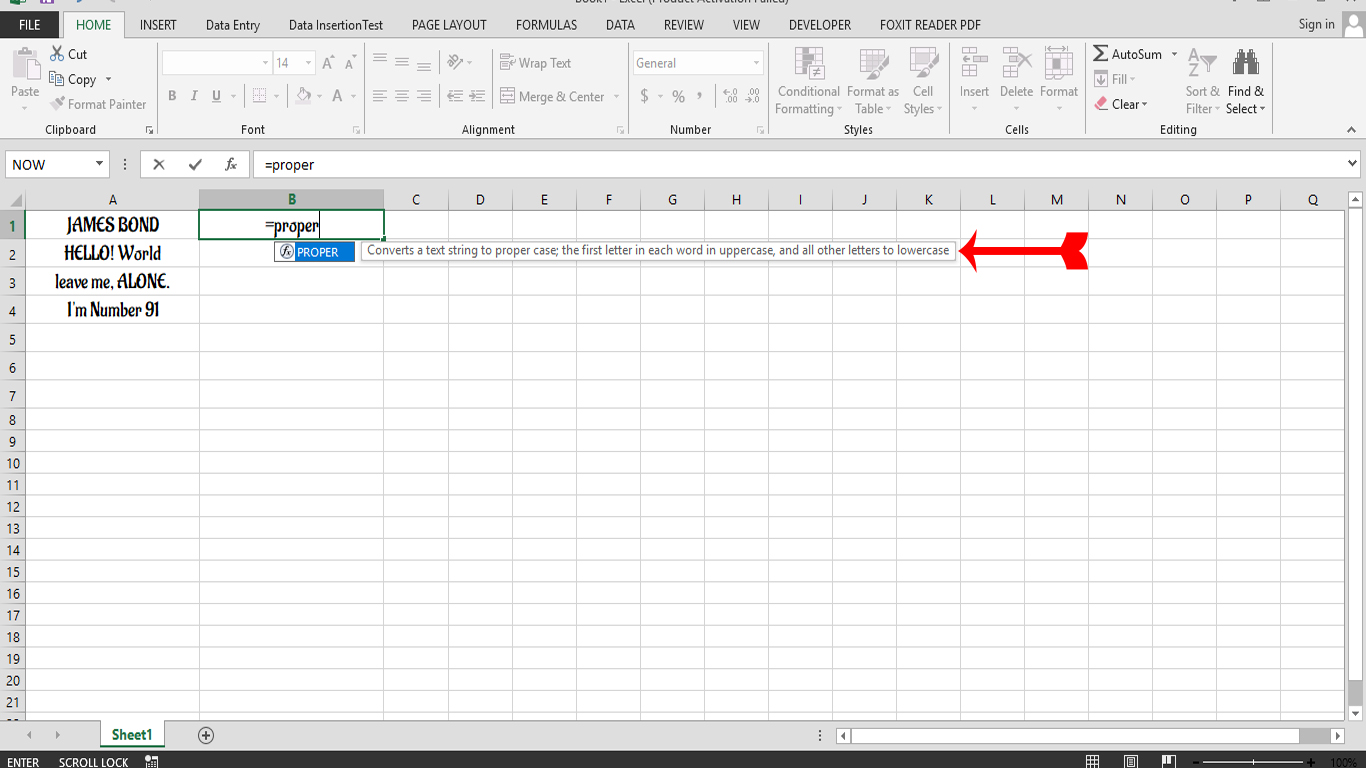
Task: Open Format as Table gallery
Action: coord(873,82)
